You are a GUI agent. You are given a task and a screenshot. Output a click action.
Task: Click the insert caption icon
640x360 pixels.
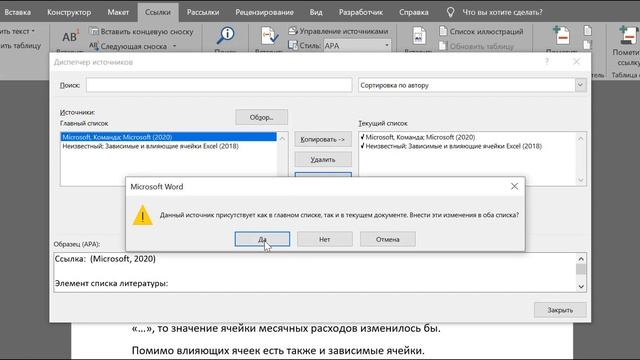click(418, 36)
